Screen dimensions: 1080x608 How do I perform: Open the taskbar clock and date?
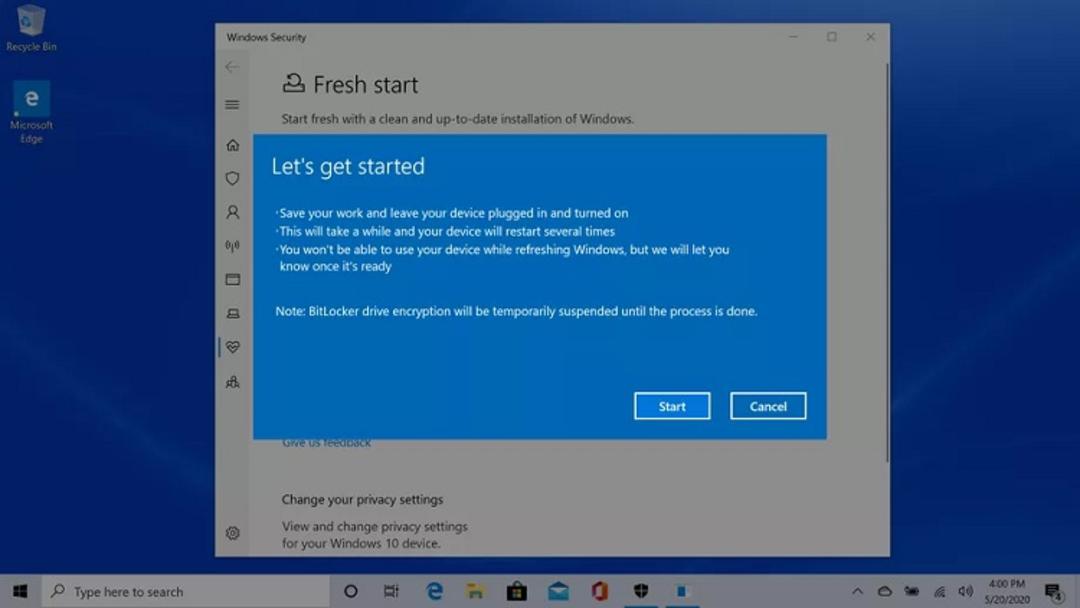(1007, 591)
